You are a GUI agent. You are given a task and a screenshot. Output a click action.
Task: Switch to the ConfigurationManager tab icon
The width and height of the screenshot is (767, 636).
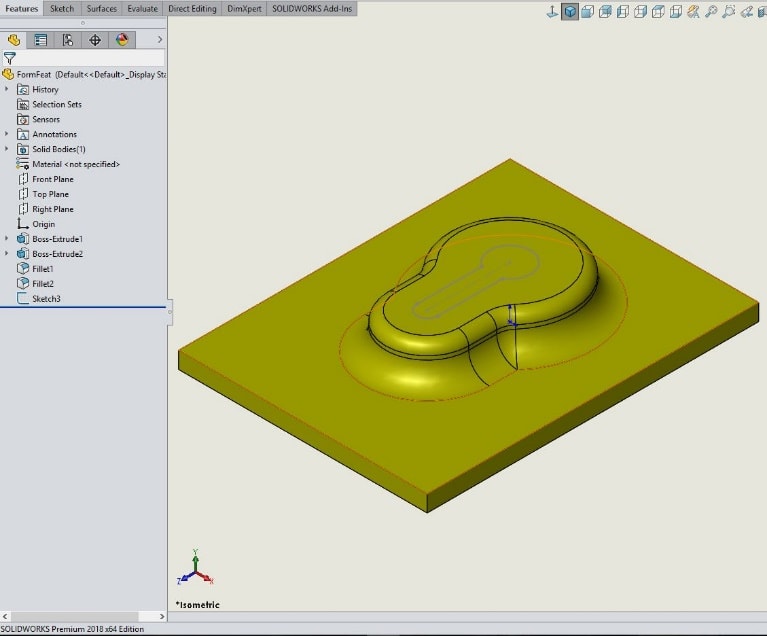point(68,40)
